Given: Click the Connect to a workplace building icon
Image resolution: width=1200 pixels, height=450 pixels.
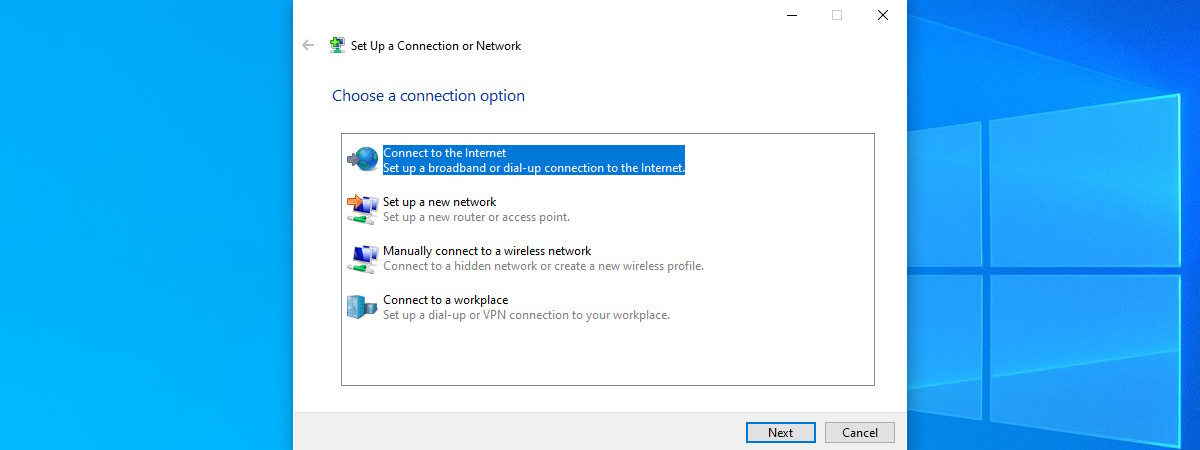Looking at the screenshot, I should 361,307.
